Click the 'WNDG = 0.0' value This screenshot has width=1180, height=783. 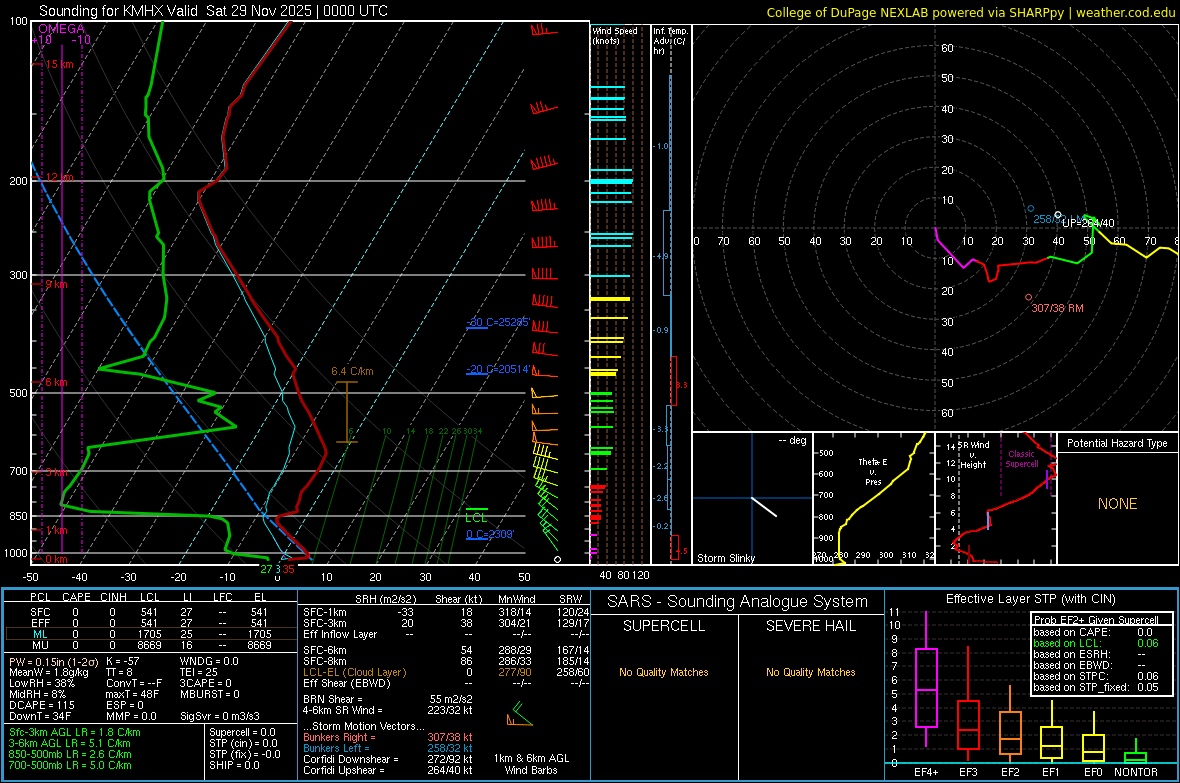tap(209, 661)
